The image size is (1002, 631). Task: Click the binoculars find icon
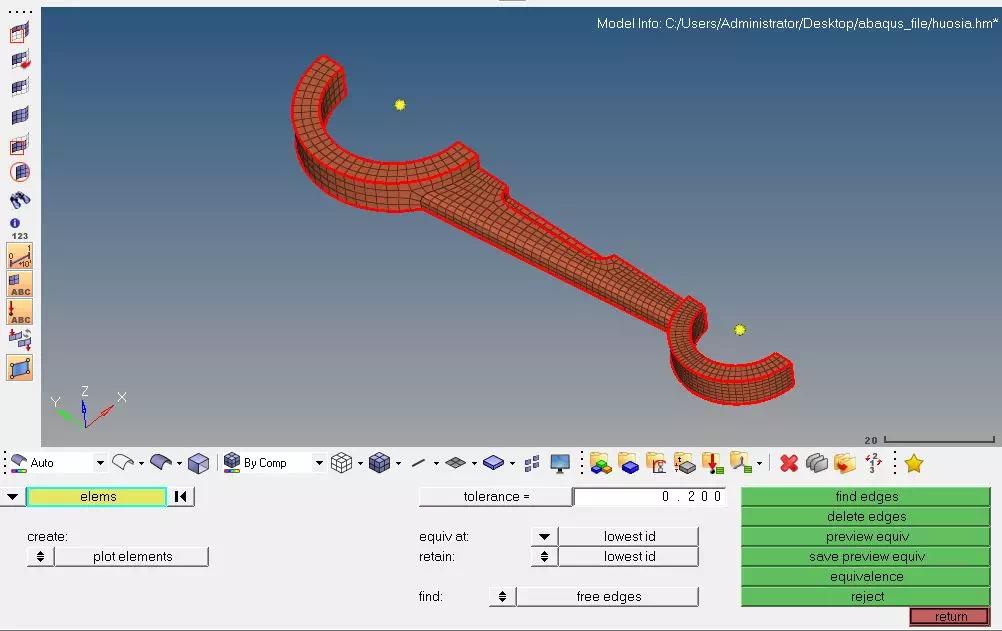coord(20,200)
